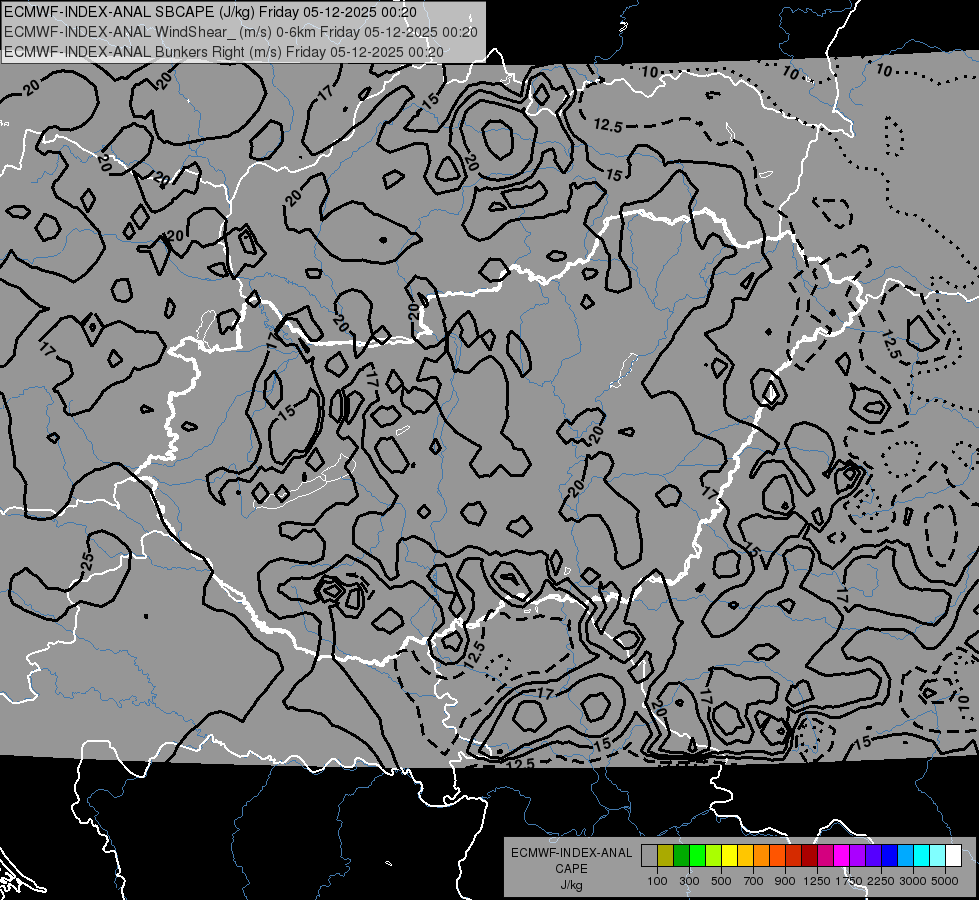This screenshot has width=979, height=900.
Task: Click the 2250 tick label in the legend
Action: coord(881,881)
